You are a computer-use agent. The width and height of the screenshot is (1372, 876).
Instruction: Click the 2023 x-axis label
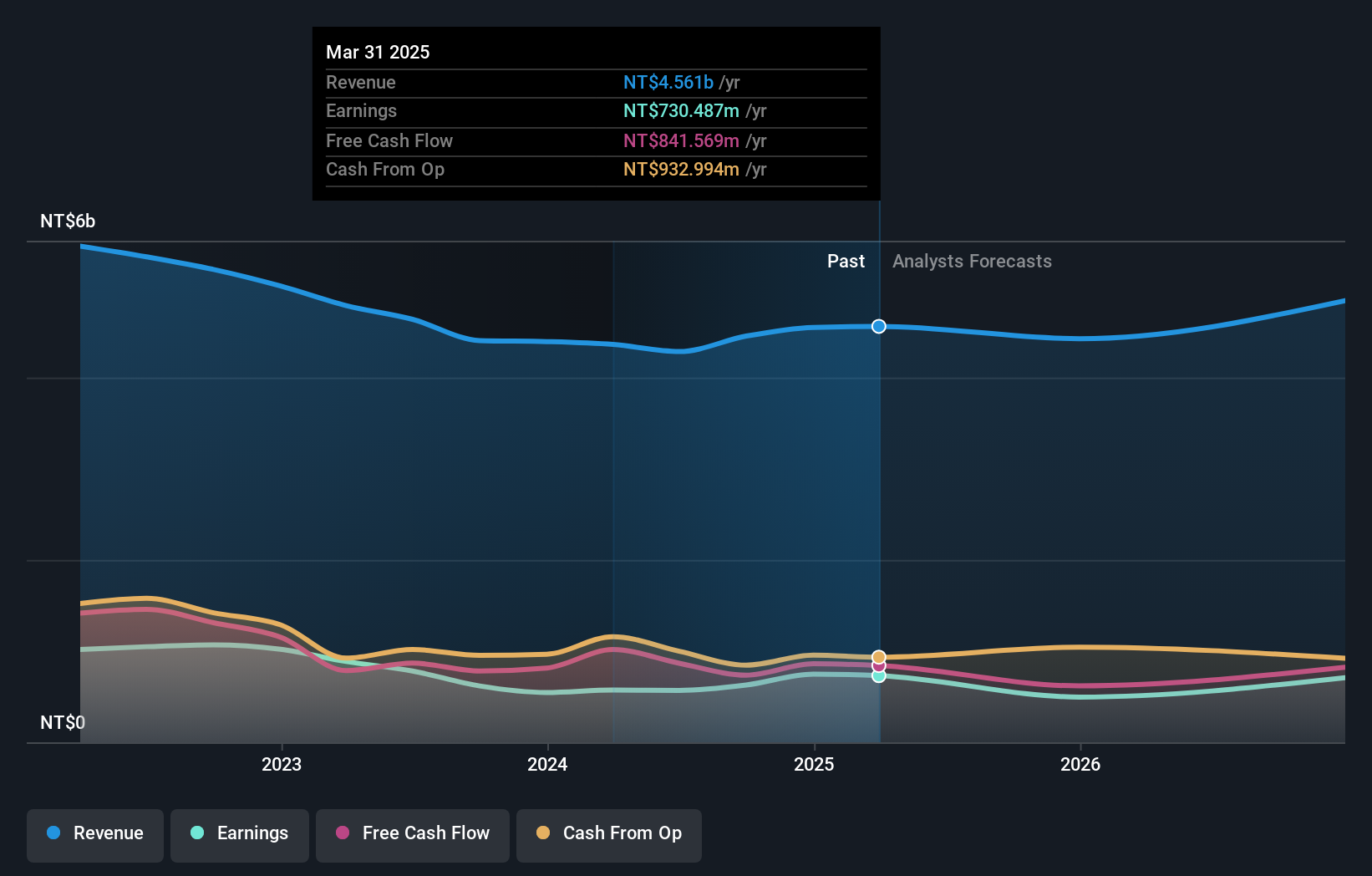coord(282,764)
